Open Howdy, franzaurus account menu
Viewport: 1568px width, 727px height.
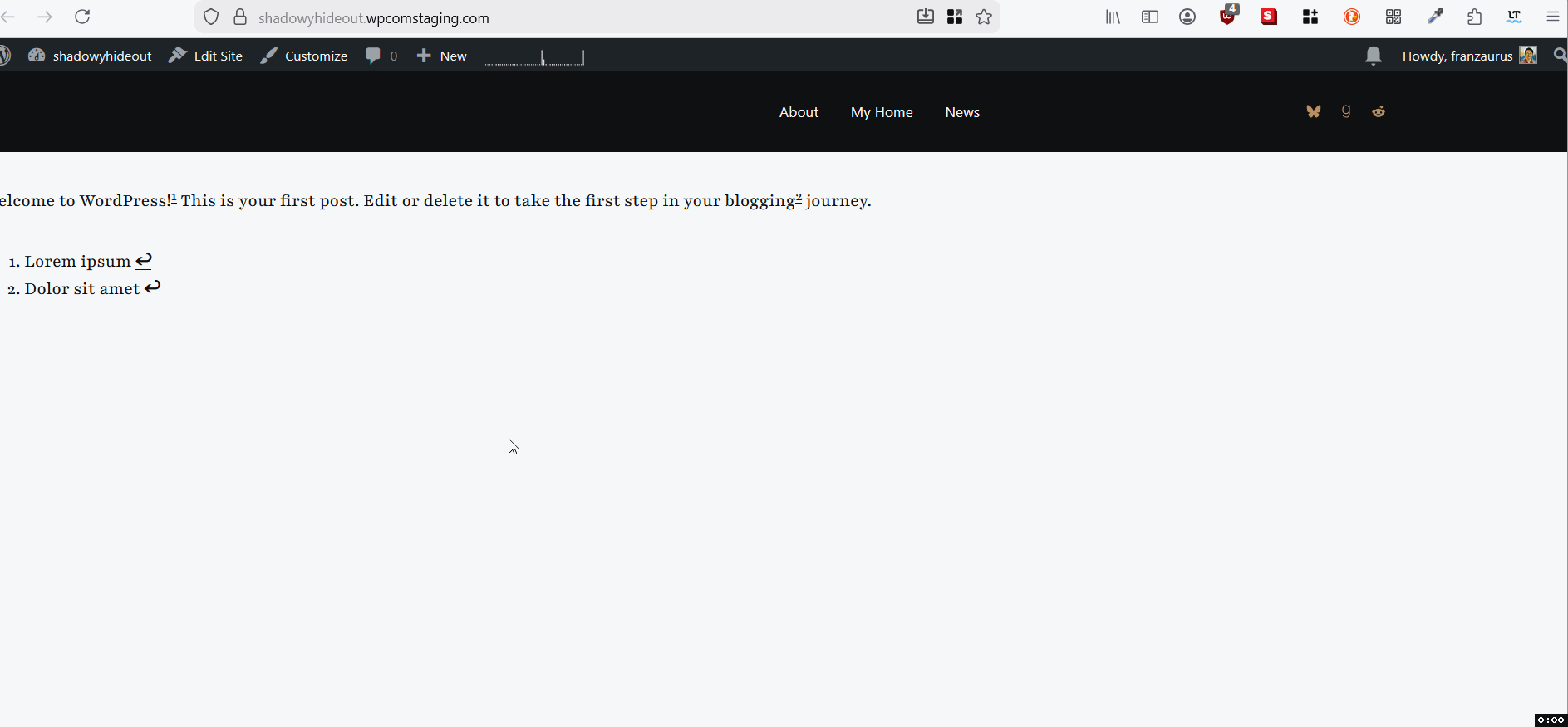pyautogui.click(x=1469, y=56)
